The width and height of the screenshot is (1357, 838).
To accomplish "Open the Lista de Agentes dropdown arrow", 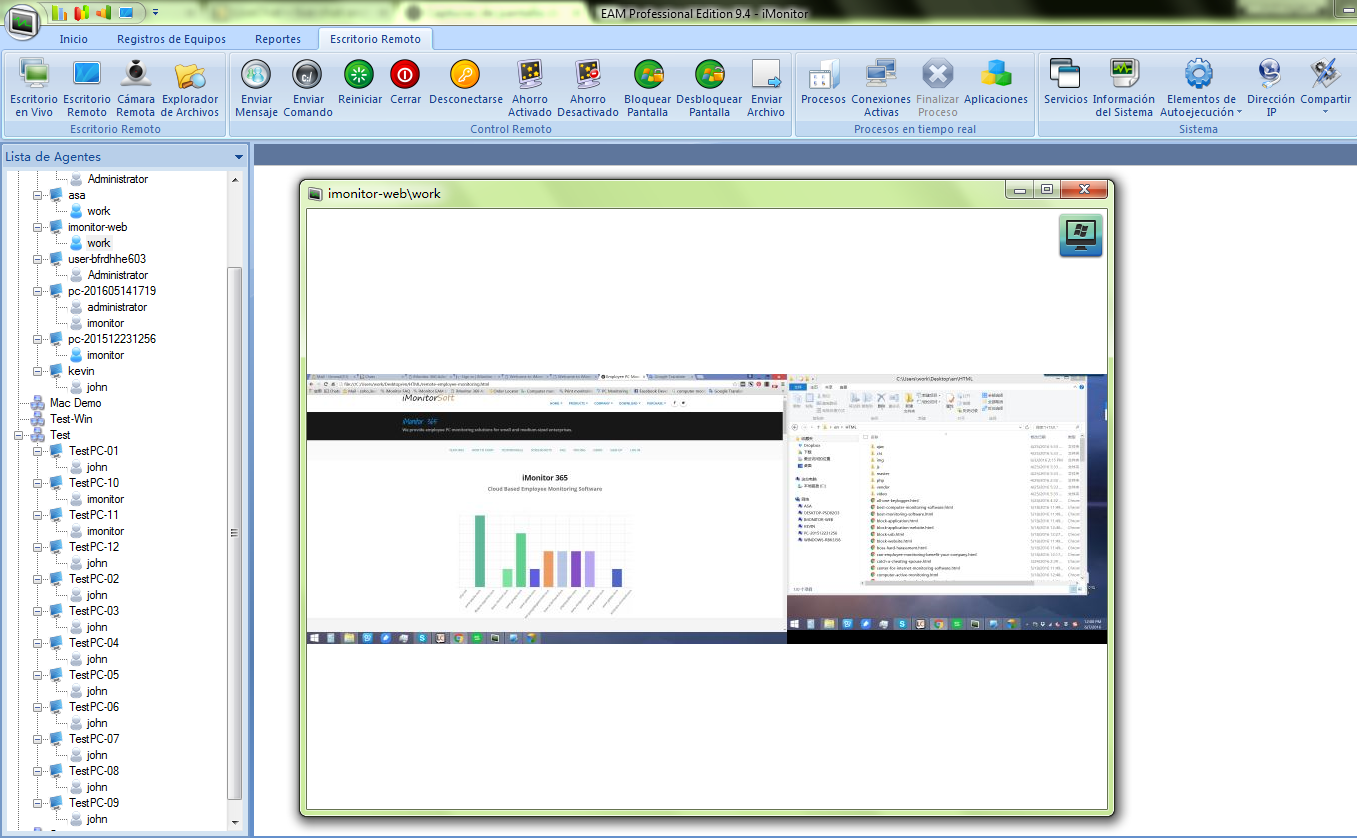I will 239,157.
